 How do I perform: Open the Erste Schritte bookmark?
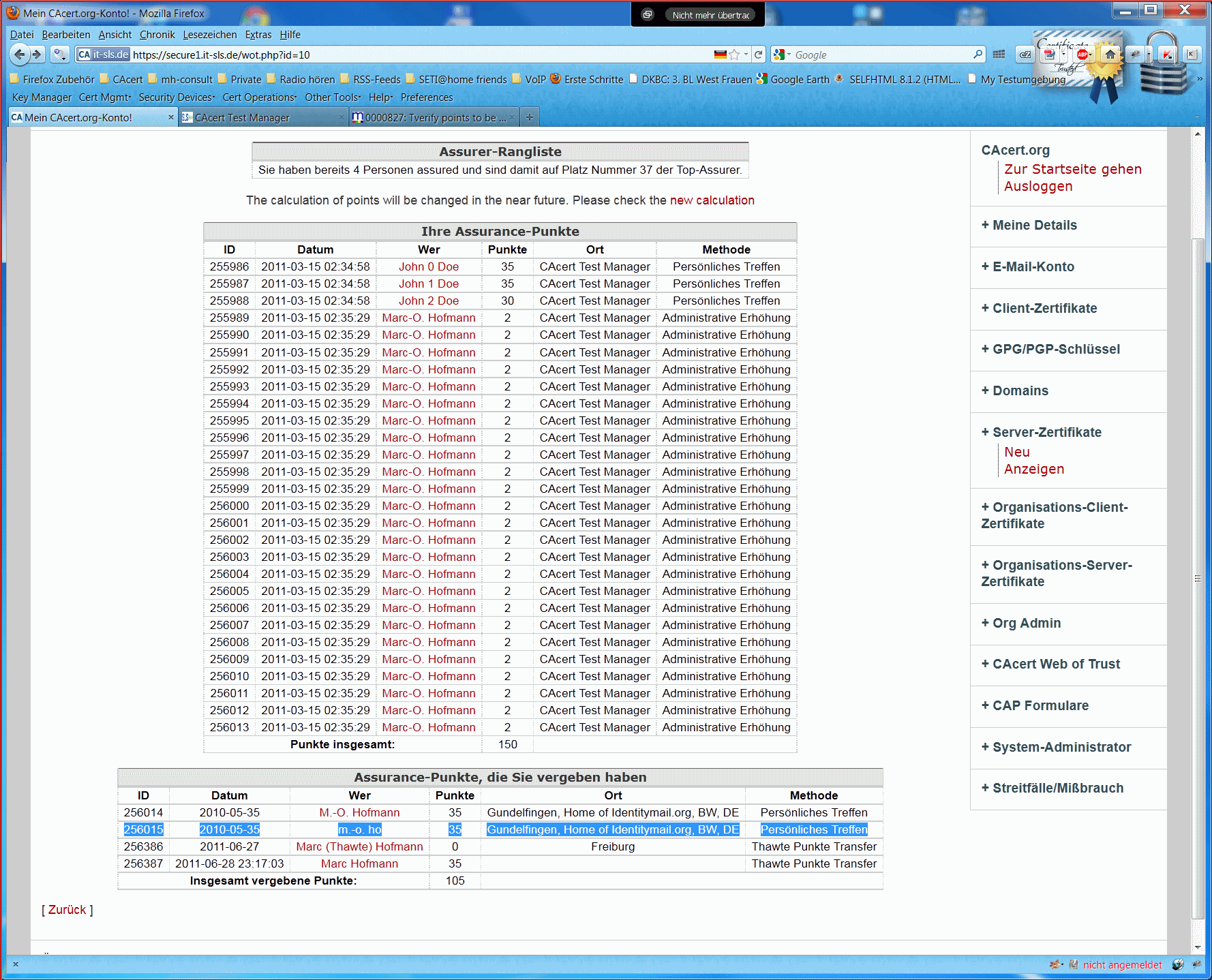(x=587, y=79)
